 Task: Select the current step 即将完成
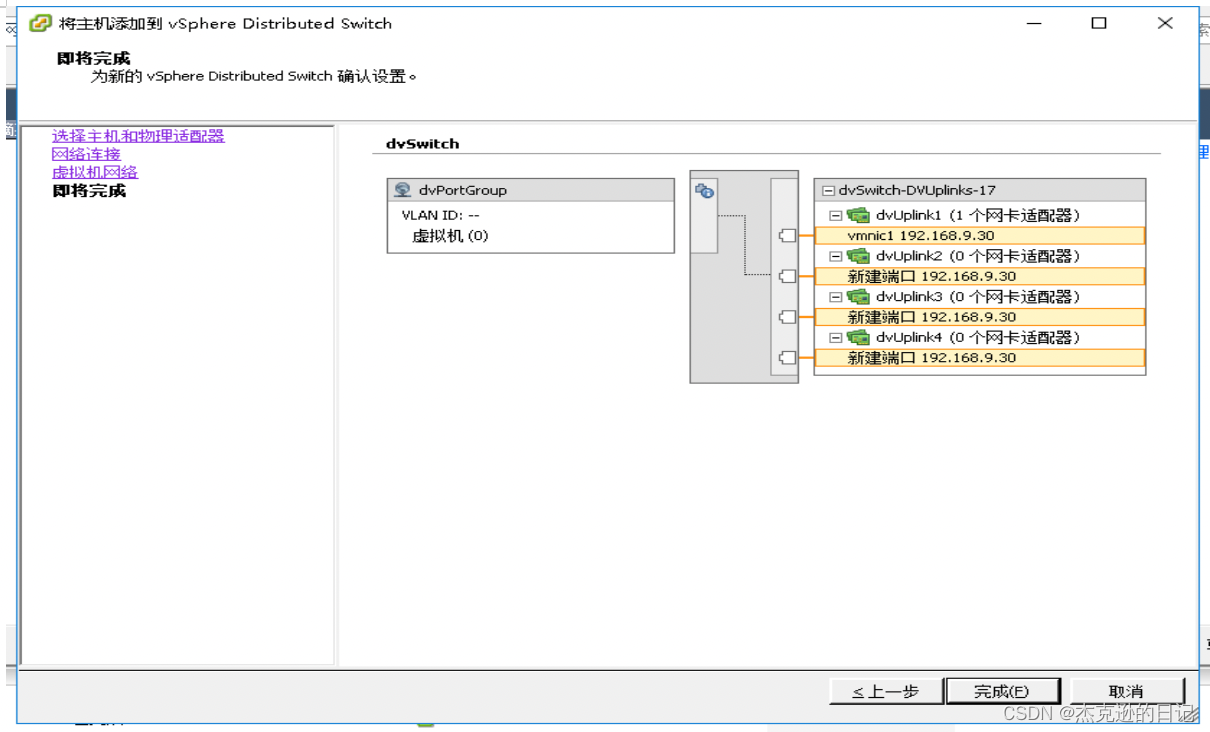(x=89, y=190)
